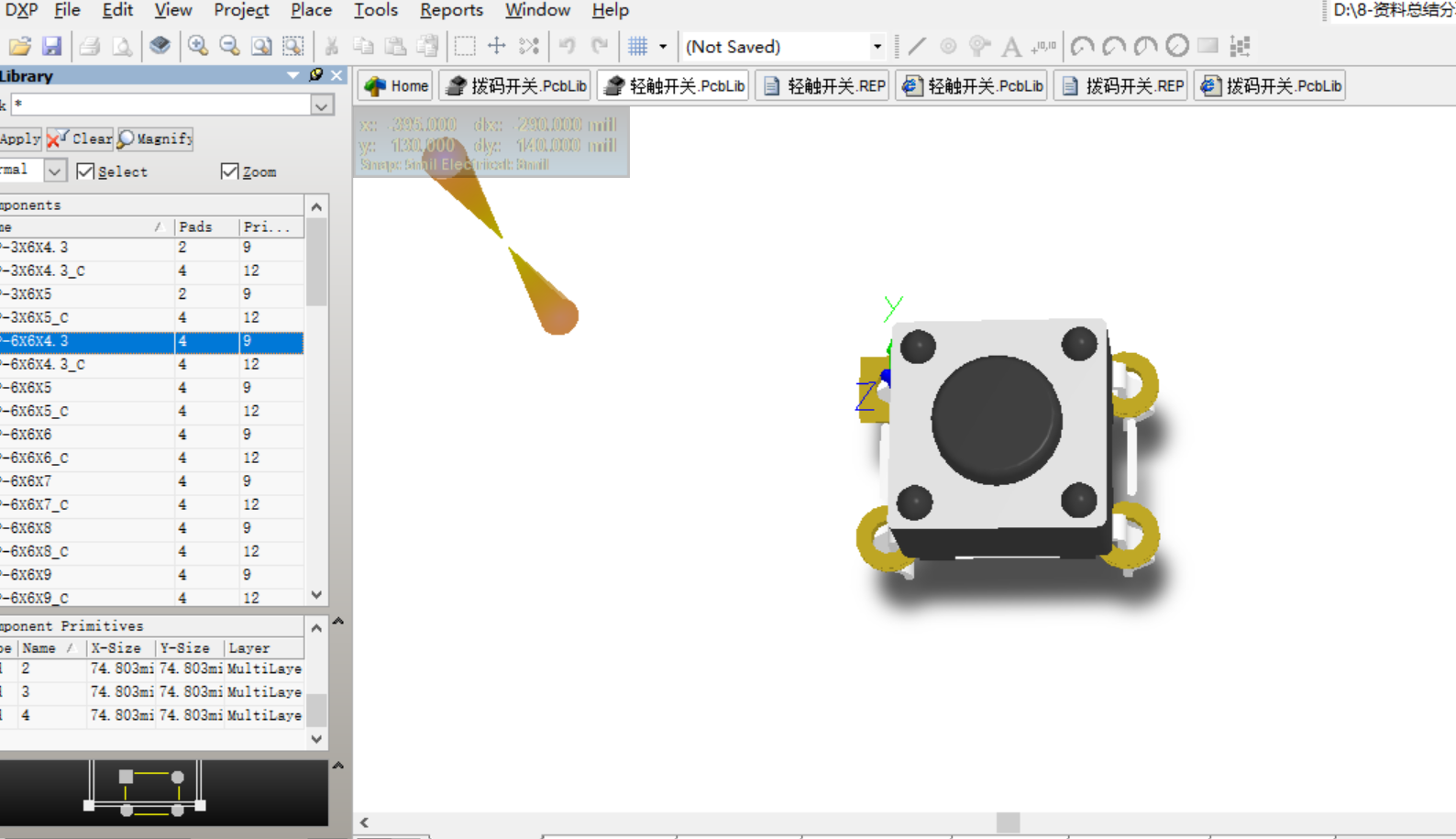Click the Print icon in the toolbar
Viewport: 1456px width, 839px height.
(x=90, y=46)
